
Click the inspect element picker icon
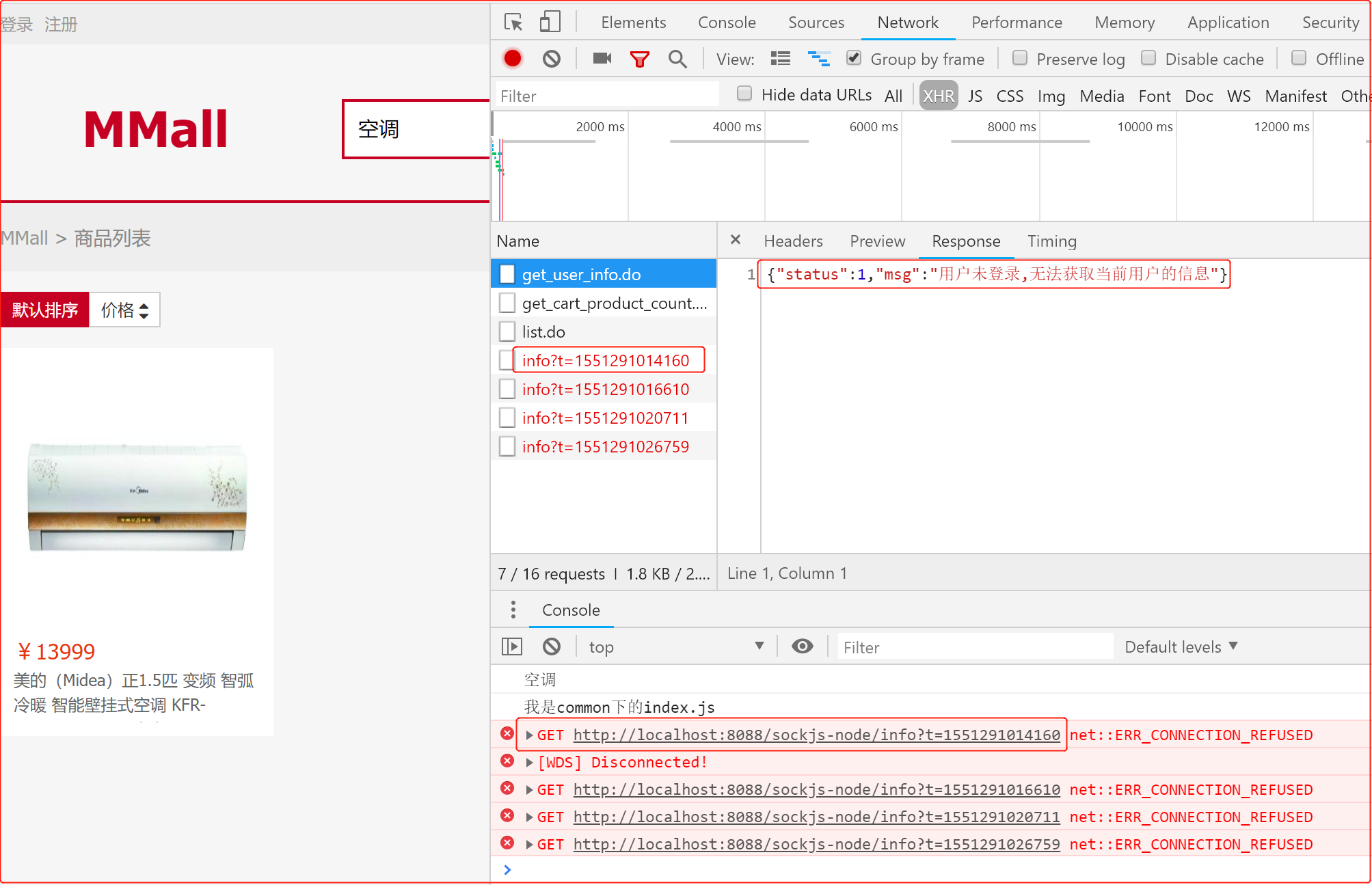coord(513,23)
